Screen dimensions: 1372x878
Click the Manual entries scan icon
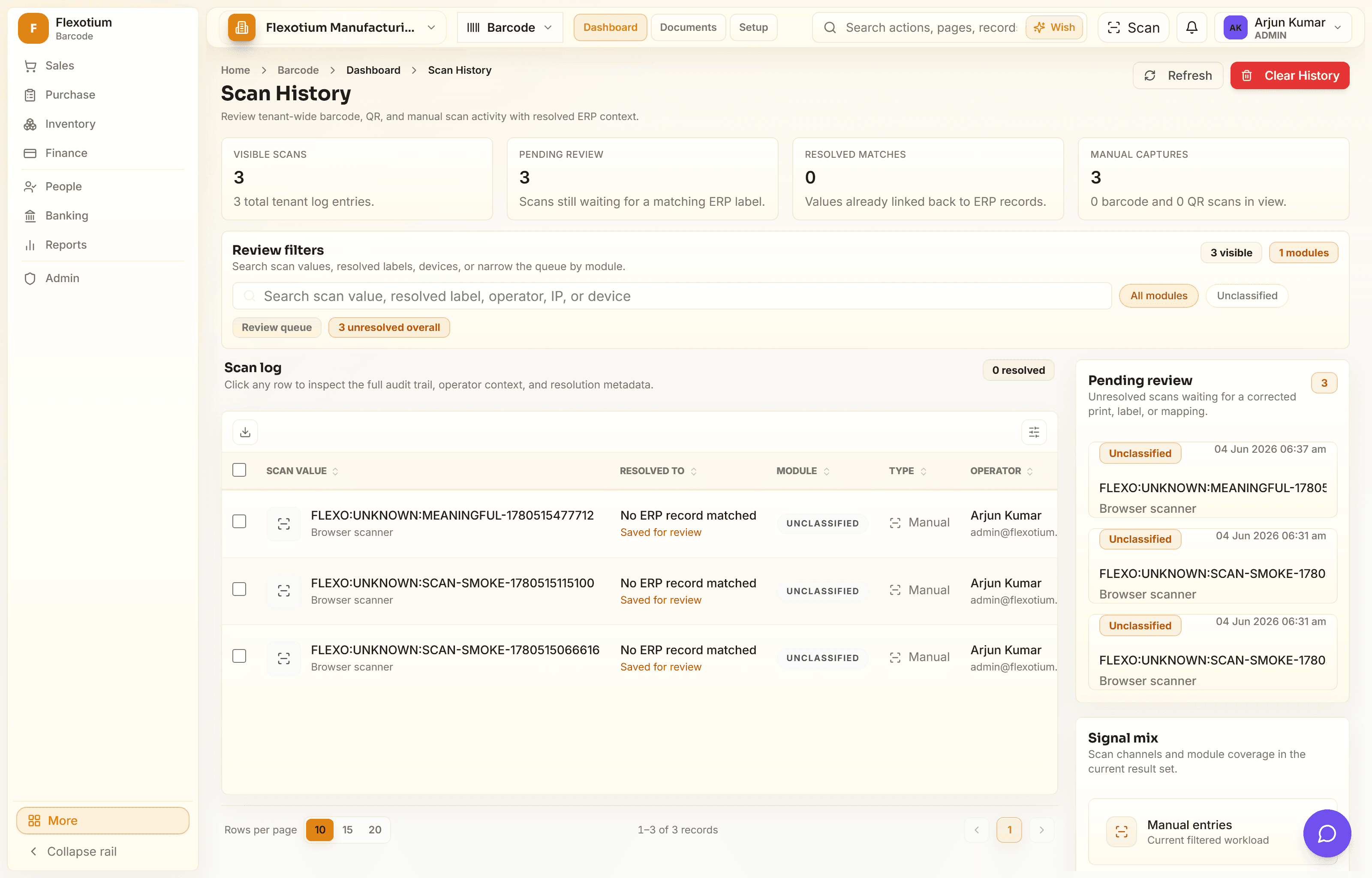(1121, 832)
